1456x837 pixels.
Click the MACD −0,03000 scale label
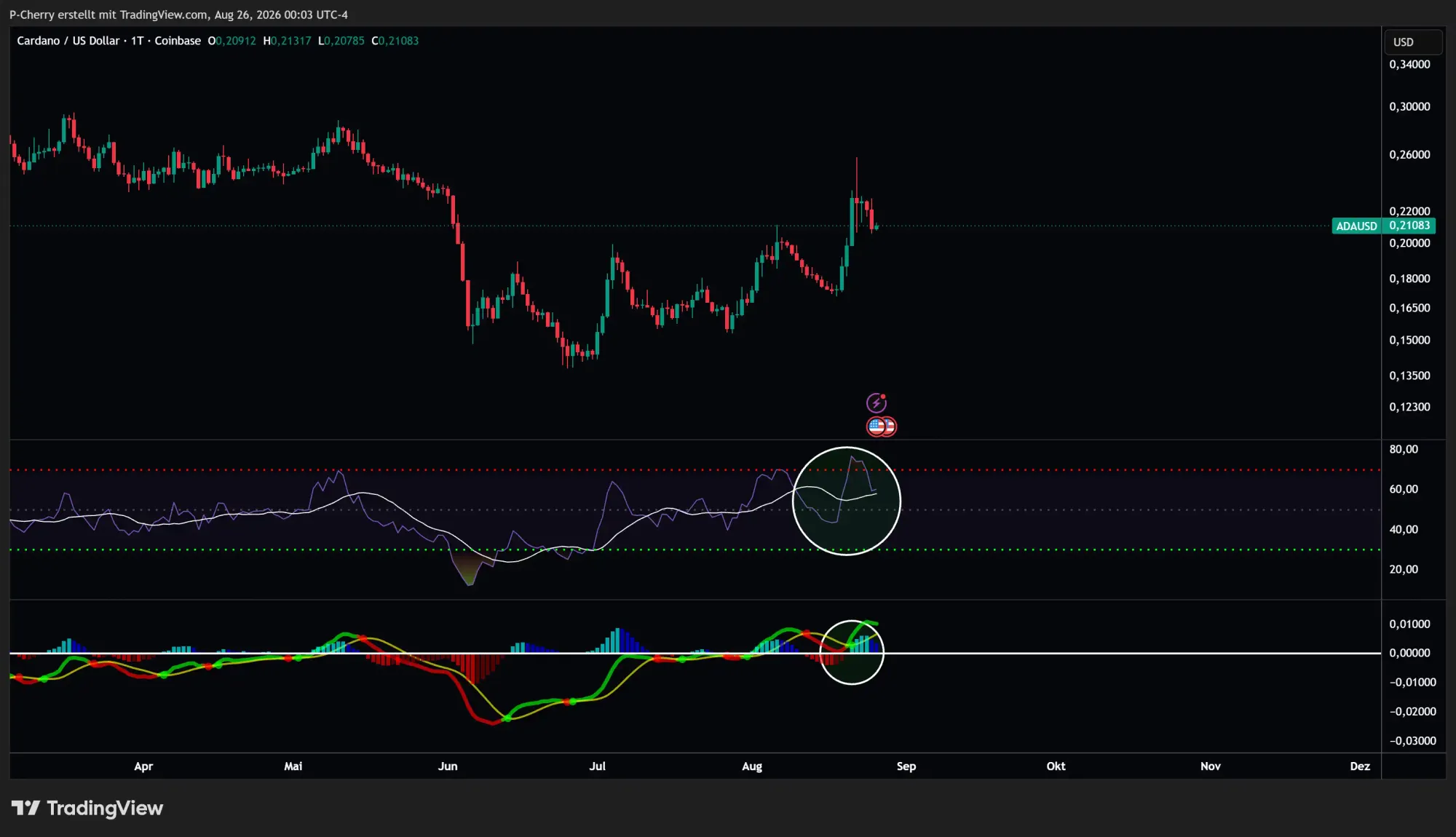point(1413,741)
